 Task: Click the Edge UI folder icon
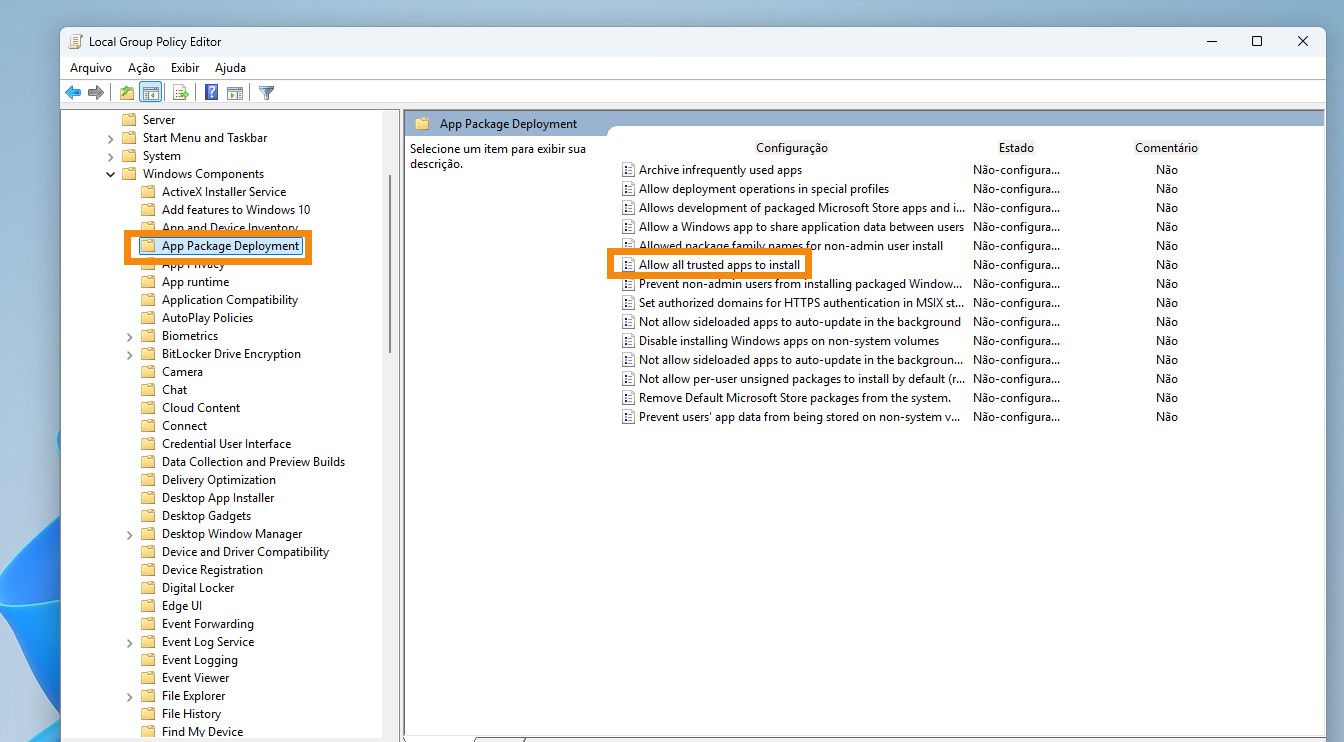148,606
